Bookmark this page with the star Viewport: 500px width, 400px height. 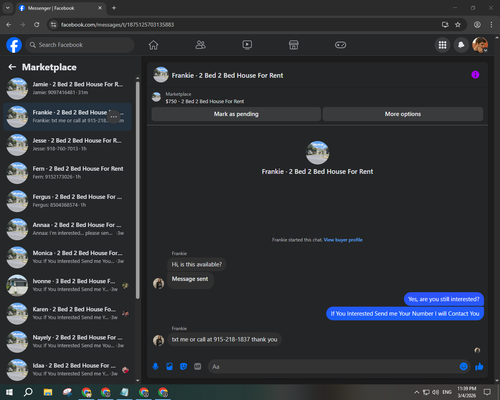tap(458, 25)
